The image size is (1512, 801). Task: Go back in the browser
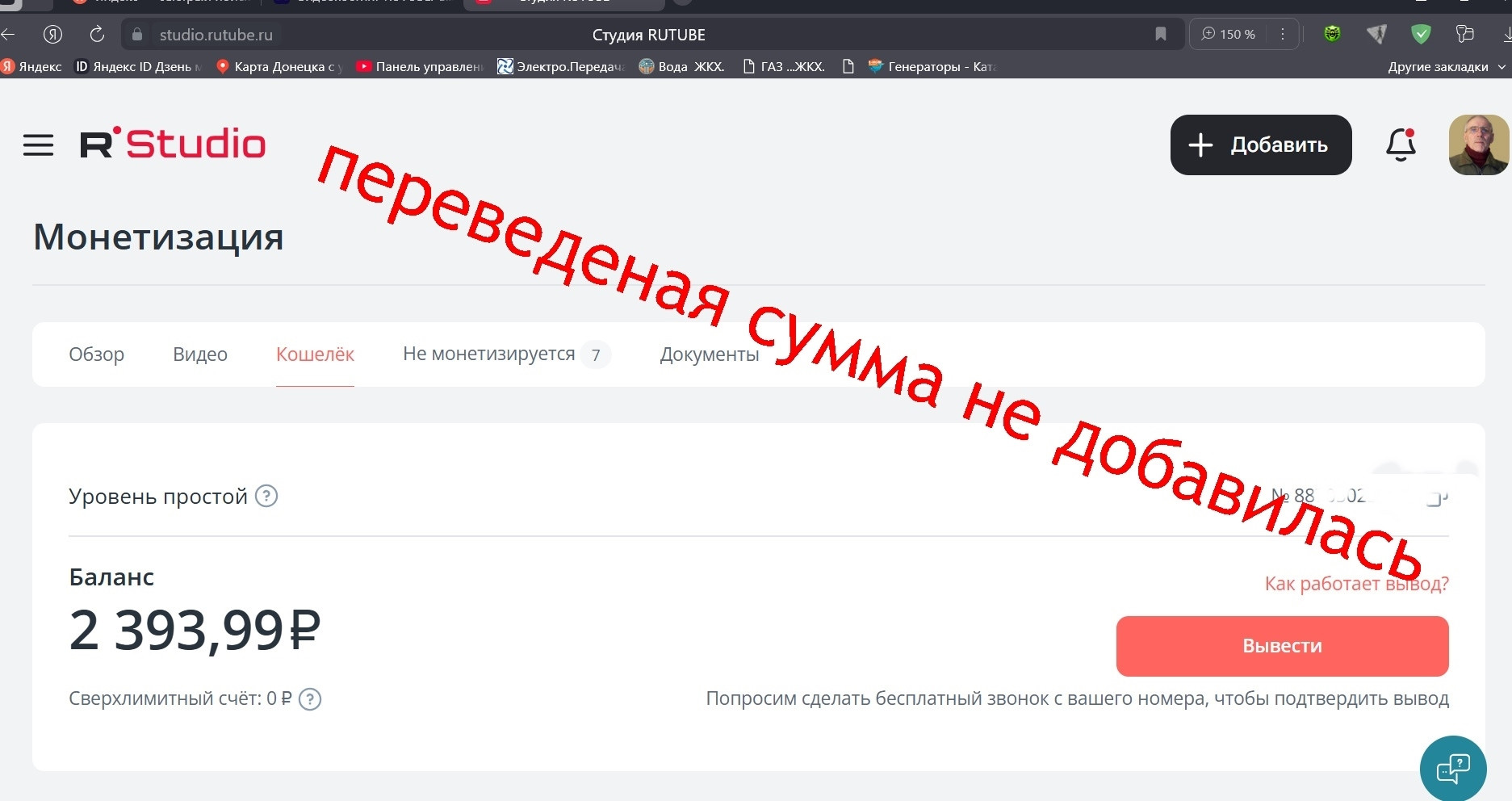[8, 35]
